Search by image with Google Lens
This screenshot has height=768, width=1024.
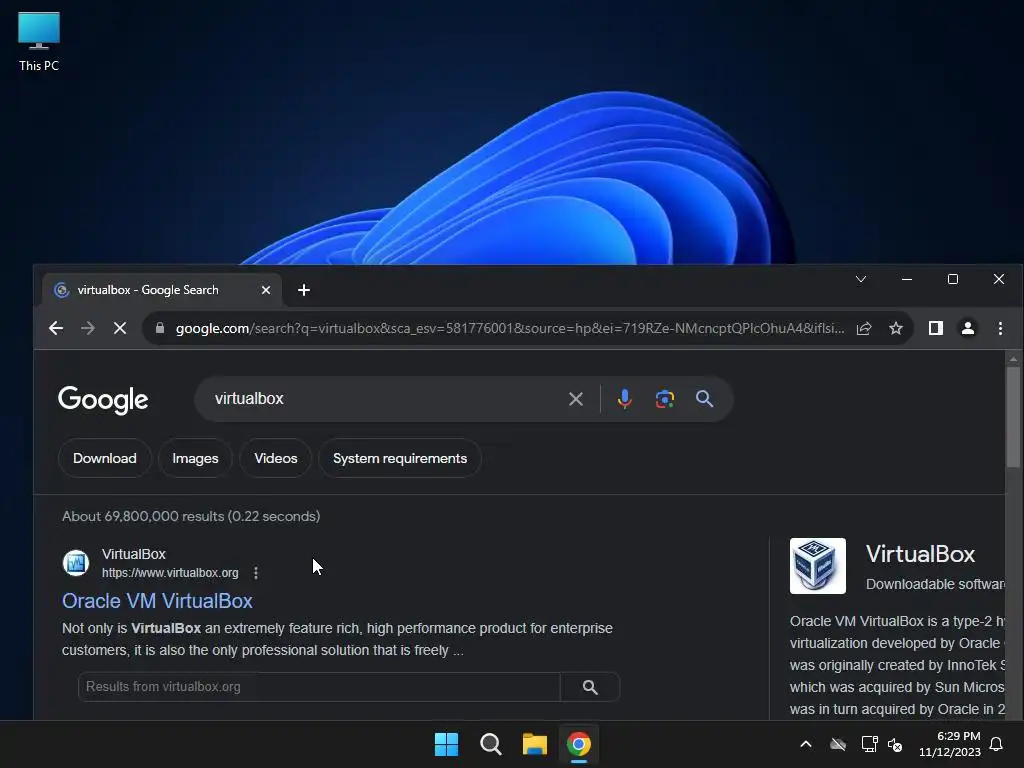click(665, 399)
